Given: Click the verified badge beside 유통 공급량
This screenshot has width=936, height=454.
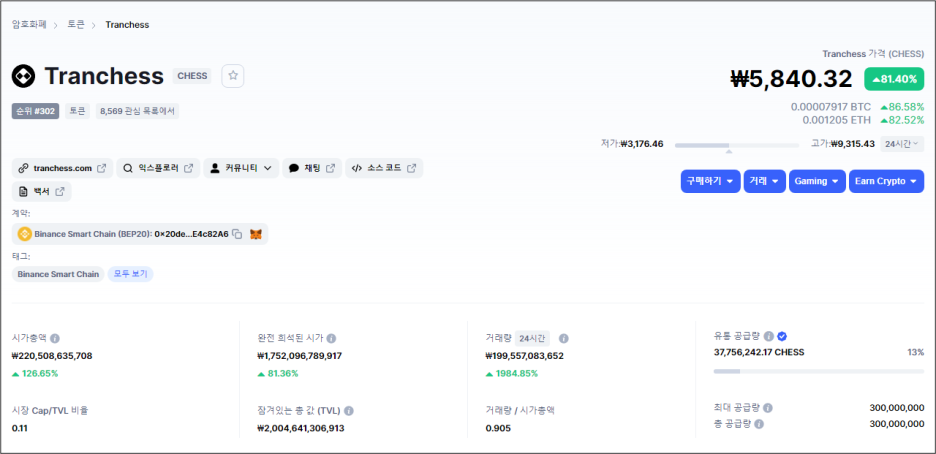Looking at the screenshot, I should pyautogui.click(x=782, y=336).
